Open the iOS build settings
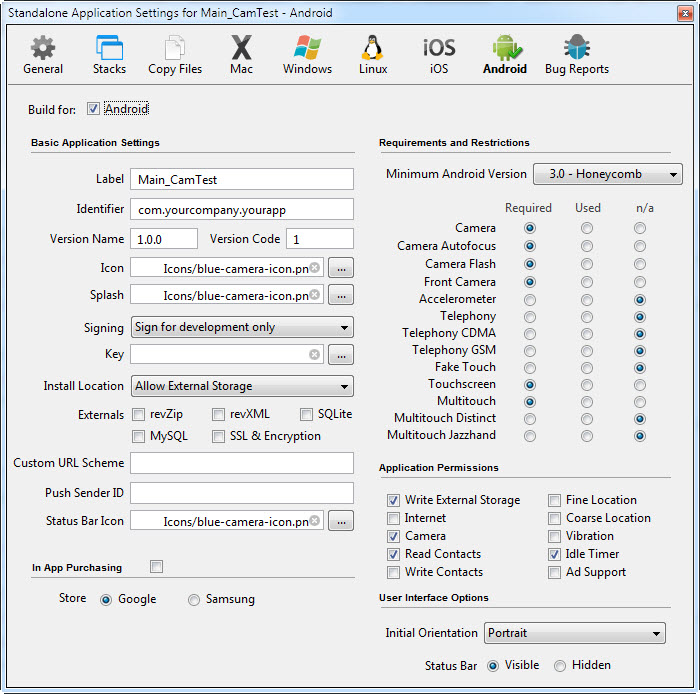Image resolution: width=700 pixels, height=694 pixels. pos(439,55)
